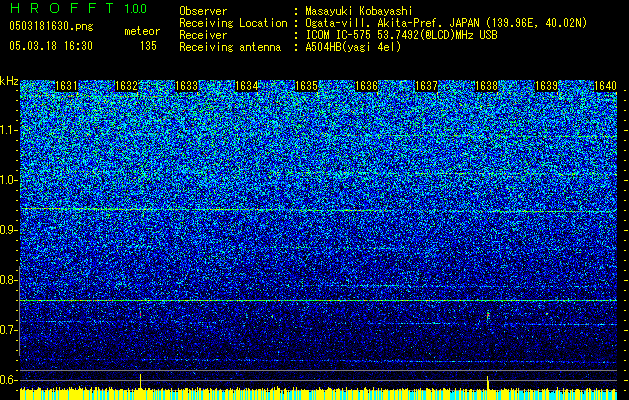Viewport: 629px width, 400px height.
Task: Click the word meteor above the count
Action: tap(142, 31)
